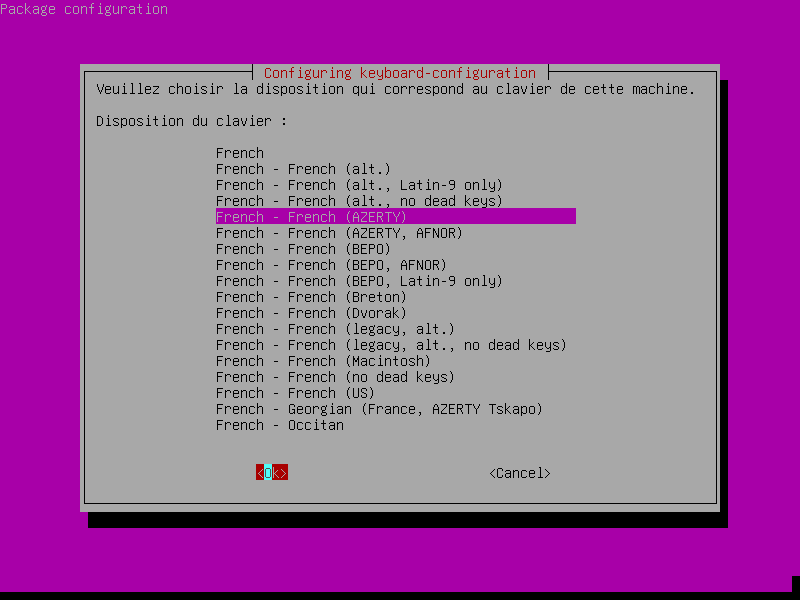800x600 pixels.
Task: Select French (BEPO) layout
Action: click(303, 249)
